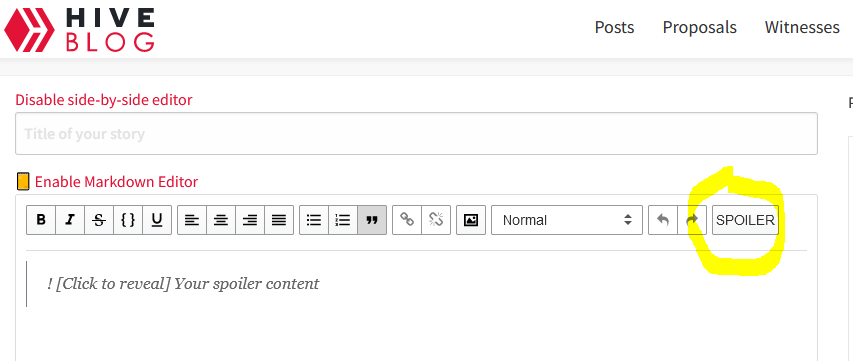The image size is (853, 361).
Task: Insert an image into the post
Action: pos(471,220)
